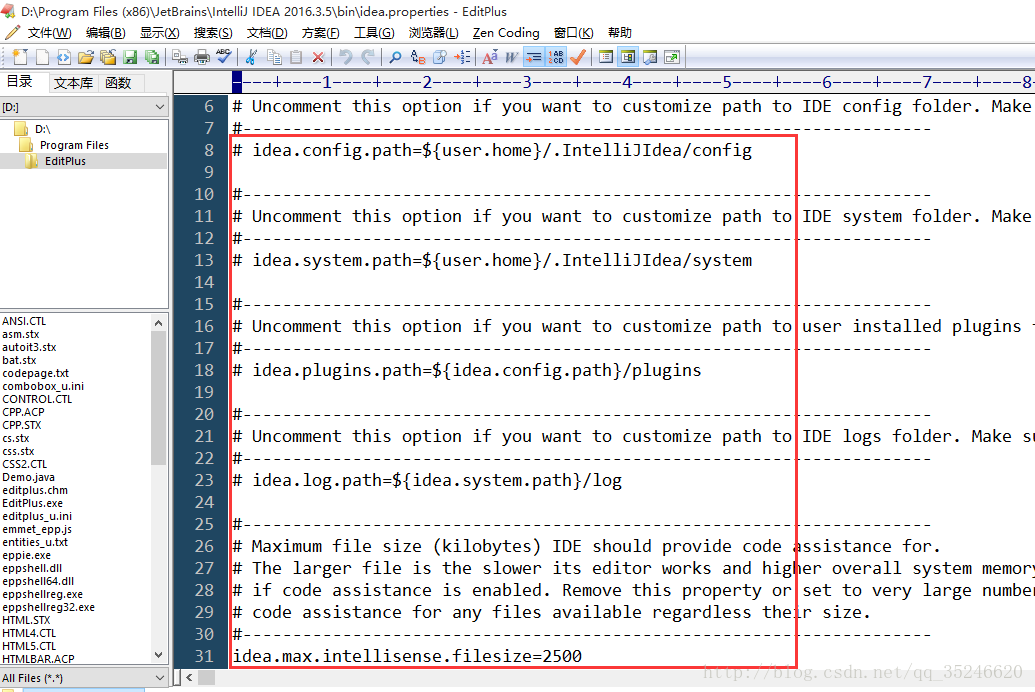Select the EditPlus folder in tree
The image size is (1035, 692).
[x=65, y=161]
